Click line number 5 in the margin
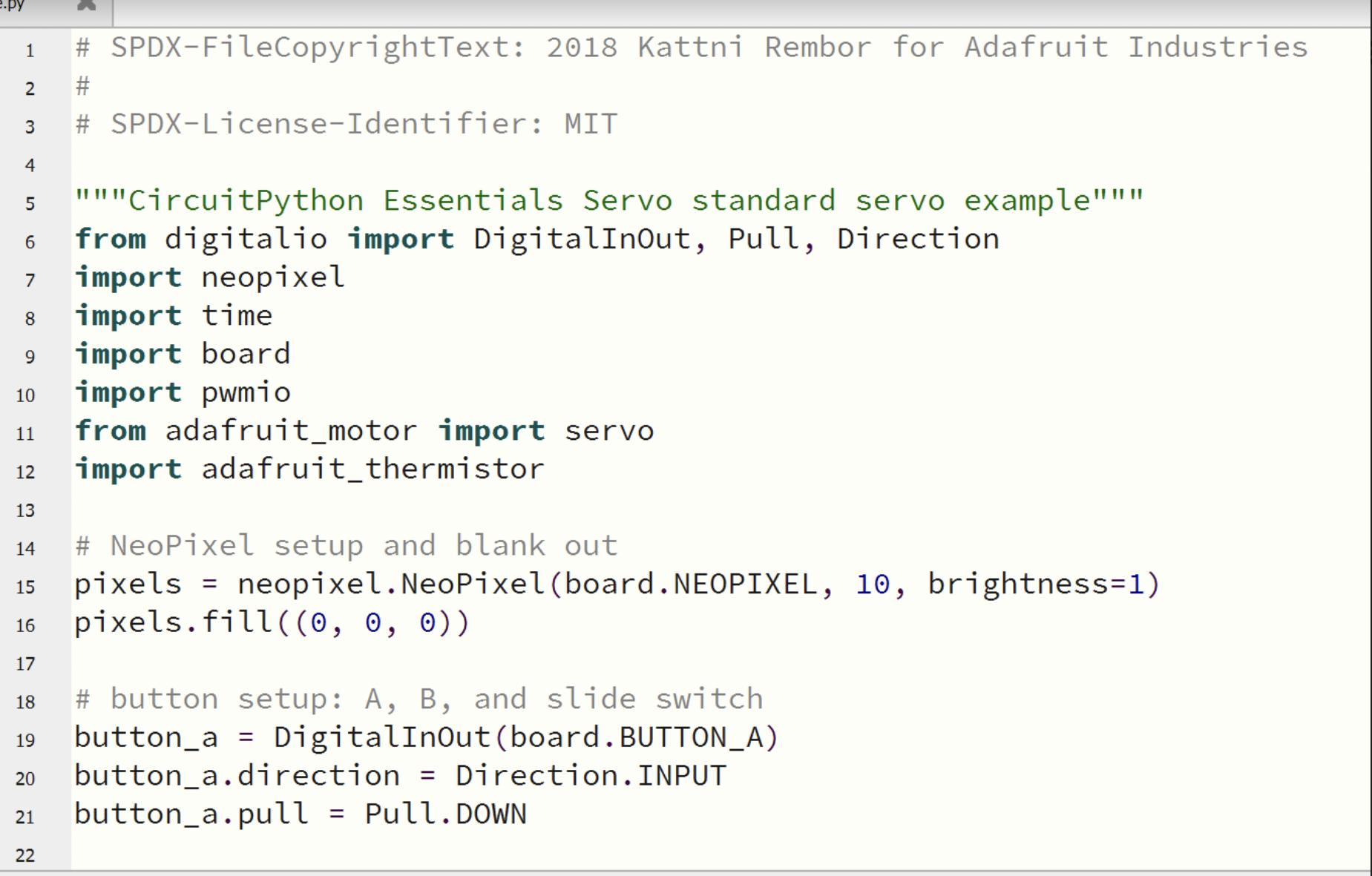This screenshot has width=1372, height=876. pyautogui.click(x=30, y=203)
